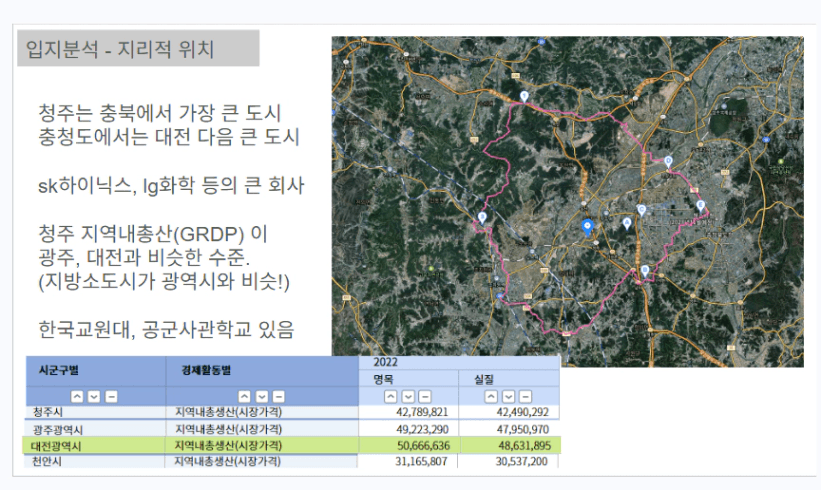The width and height of the screenshot is (821, 490).
Task: Select the 입지분석 - 지리적 위치 title box
Action: click(137, 48)
